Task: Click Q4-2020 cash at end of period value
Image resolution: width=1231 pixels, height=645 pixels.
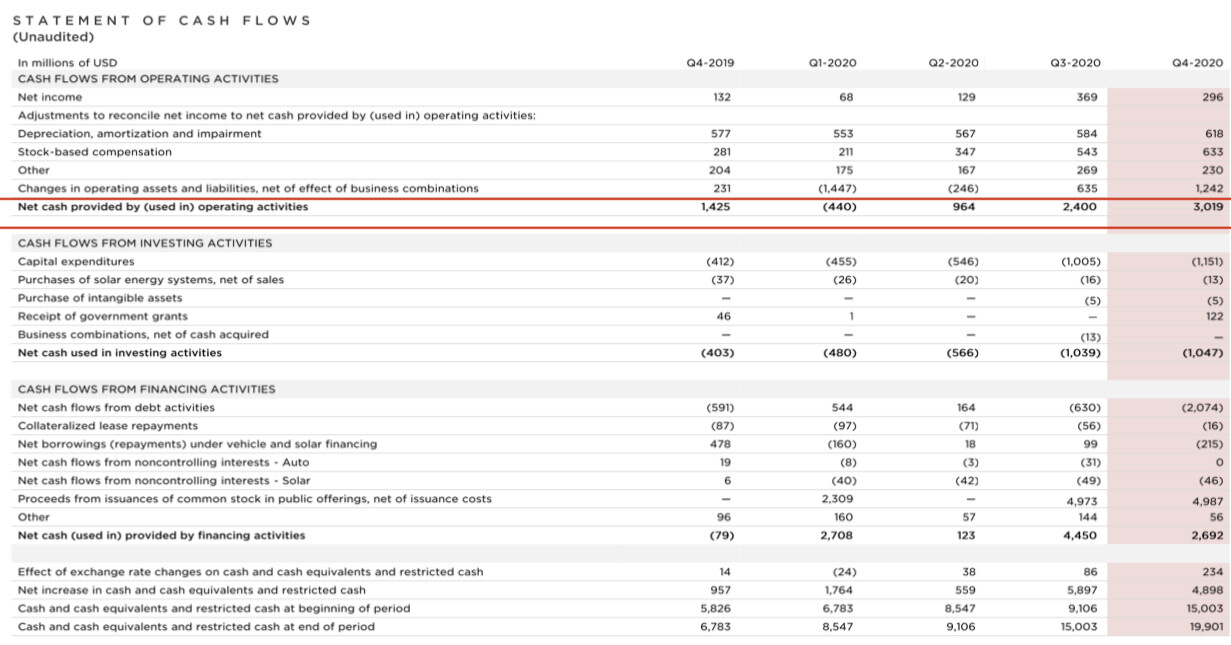Action: pos(1205,627)
